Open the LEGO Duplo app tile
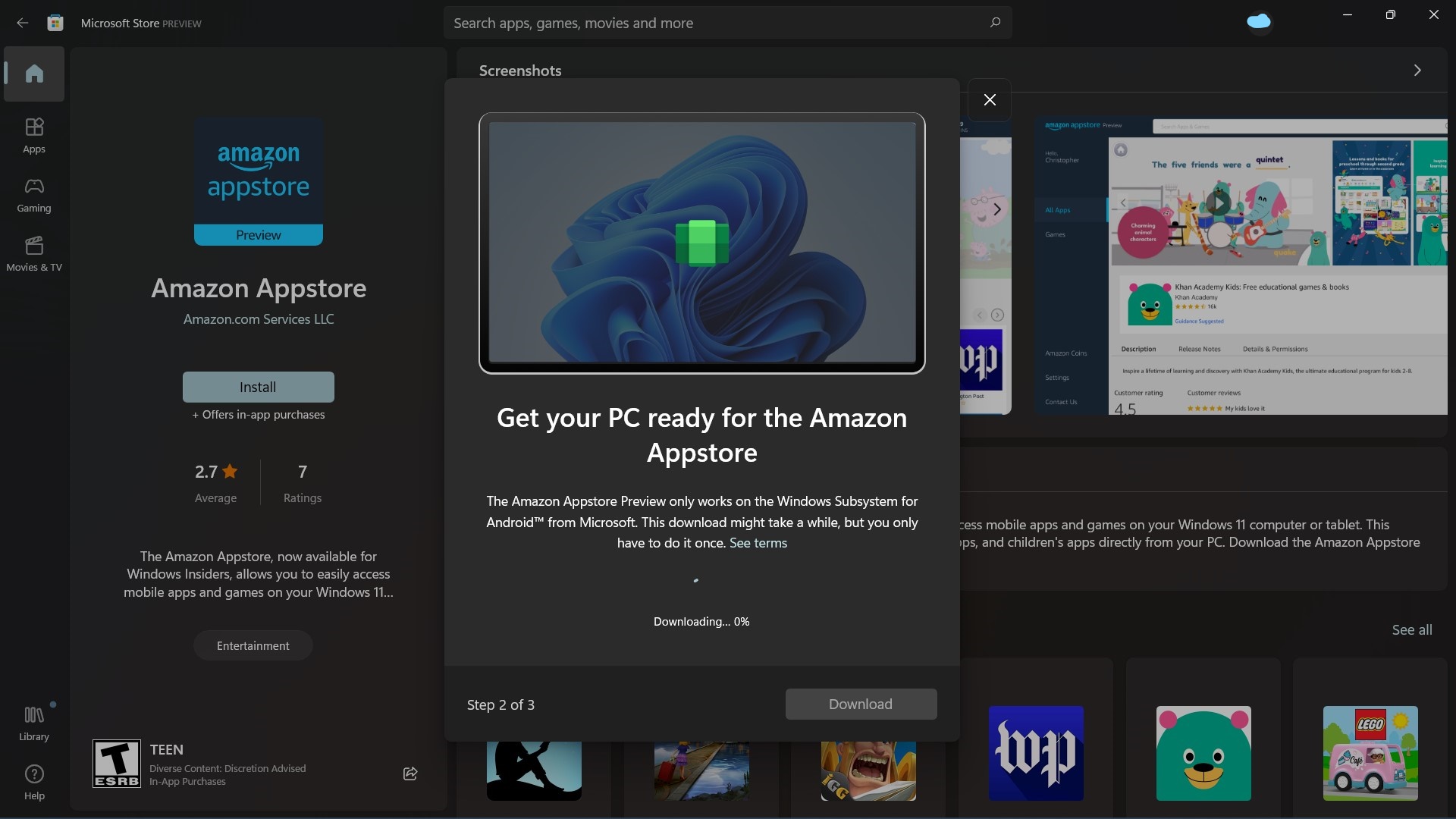This screenshot has width=1456, height=819. point(1370,753)
